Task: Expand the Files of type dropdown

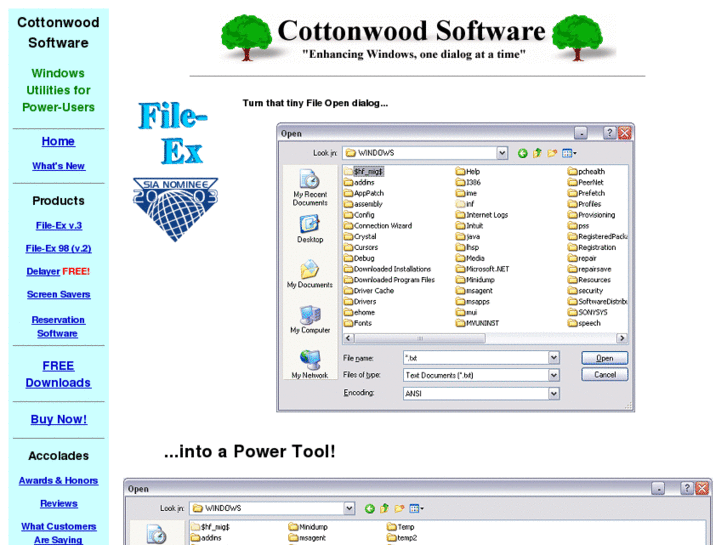Action: (x=554, y=375)
